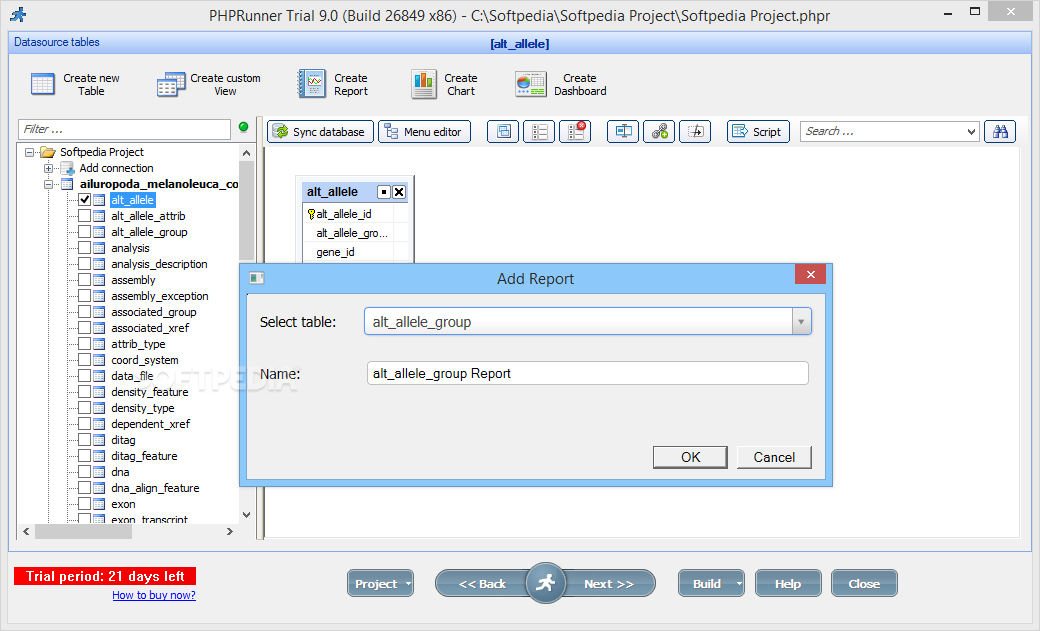Select ditag_feature in the table tree

click(144, 456)
